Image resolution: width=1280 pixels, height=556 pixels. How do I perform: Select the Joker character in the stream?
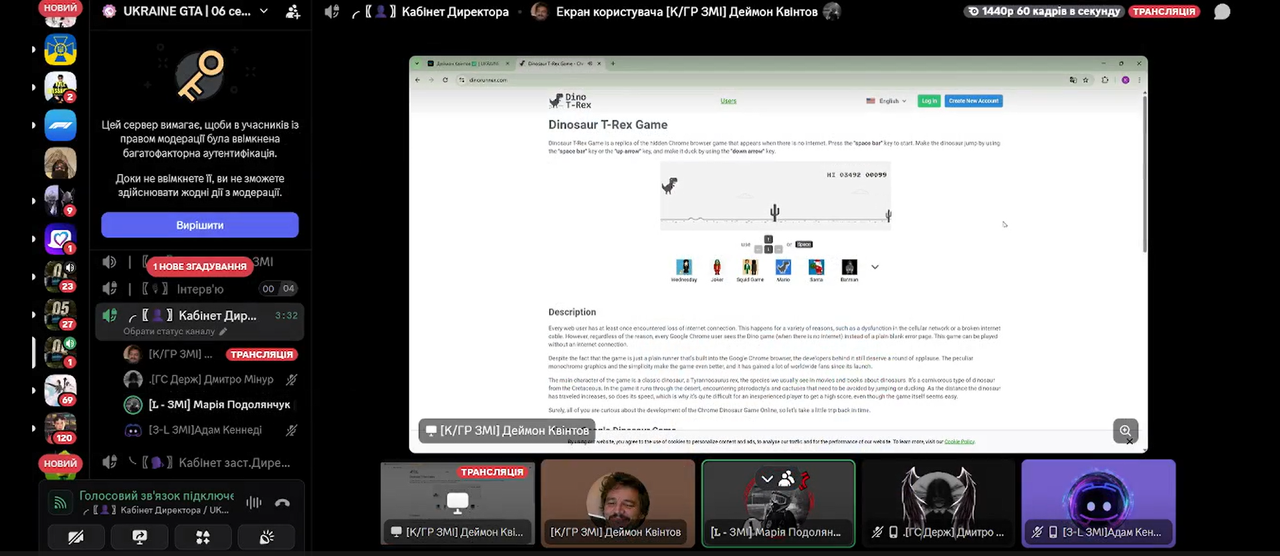[717, 270]
